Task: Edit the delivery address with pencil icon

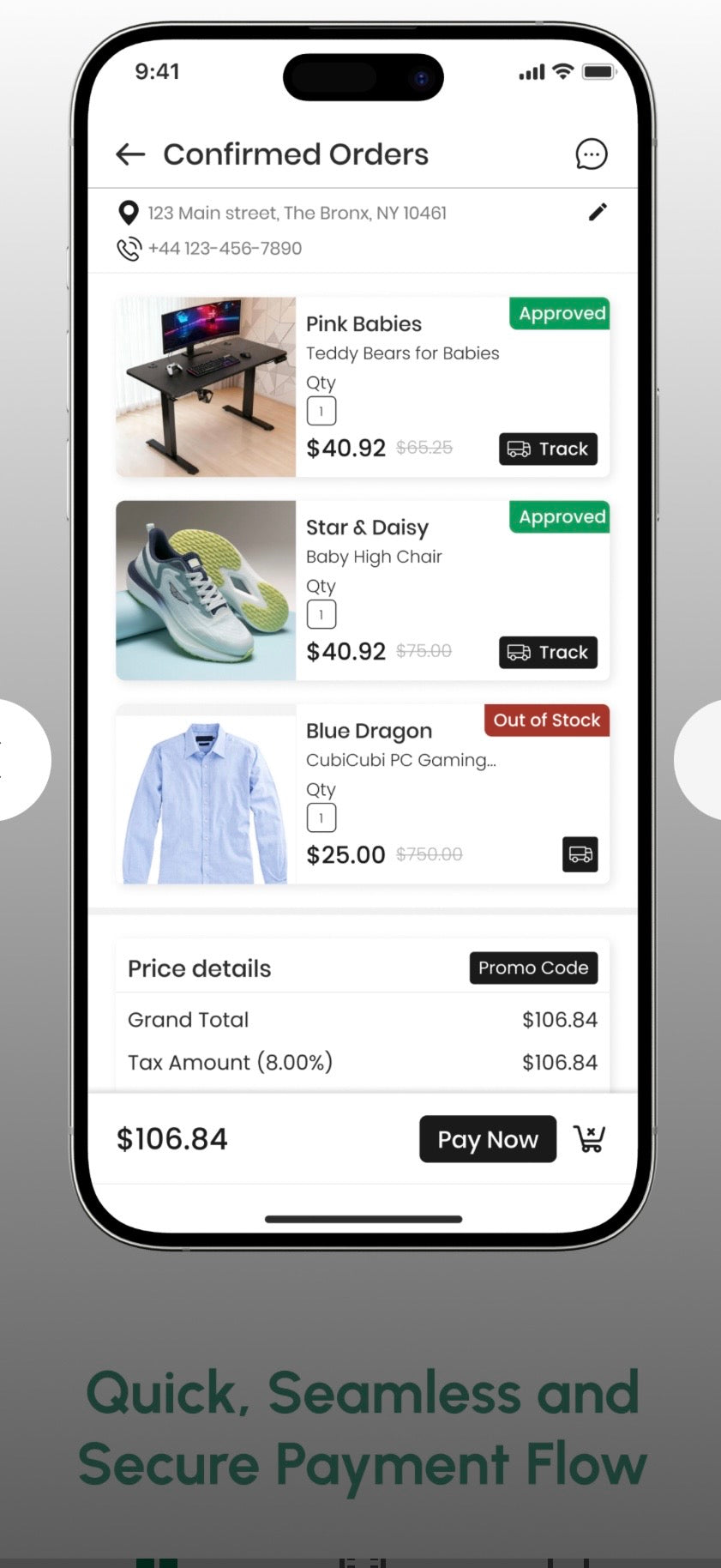Action: click(598, 212)
